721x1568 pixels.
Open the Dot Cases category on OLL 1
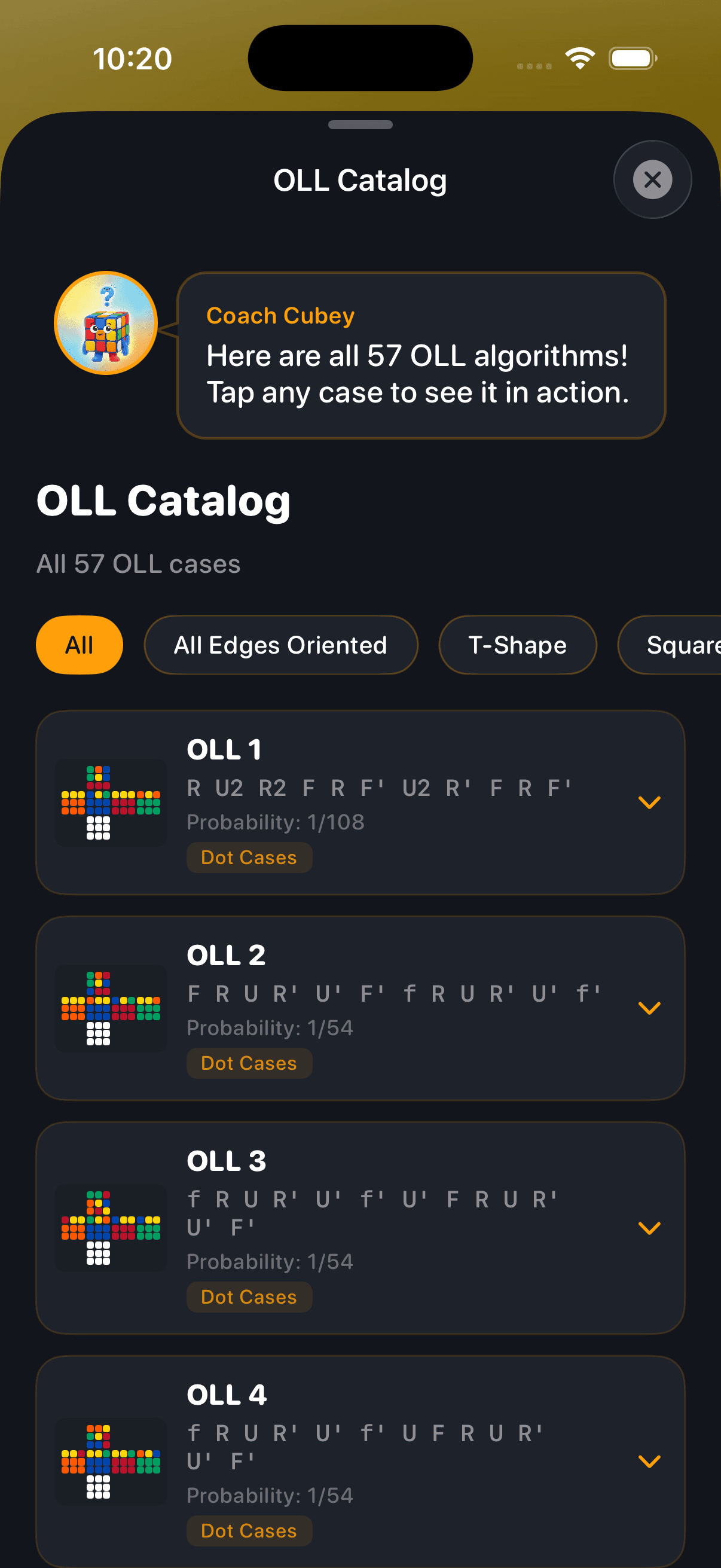click(249, 857)
